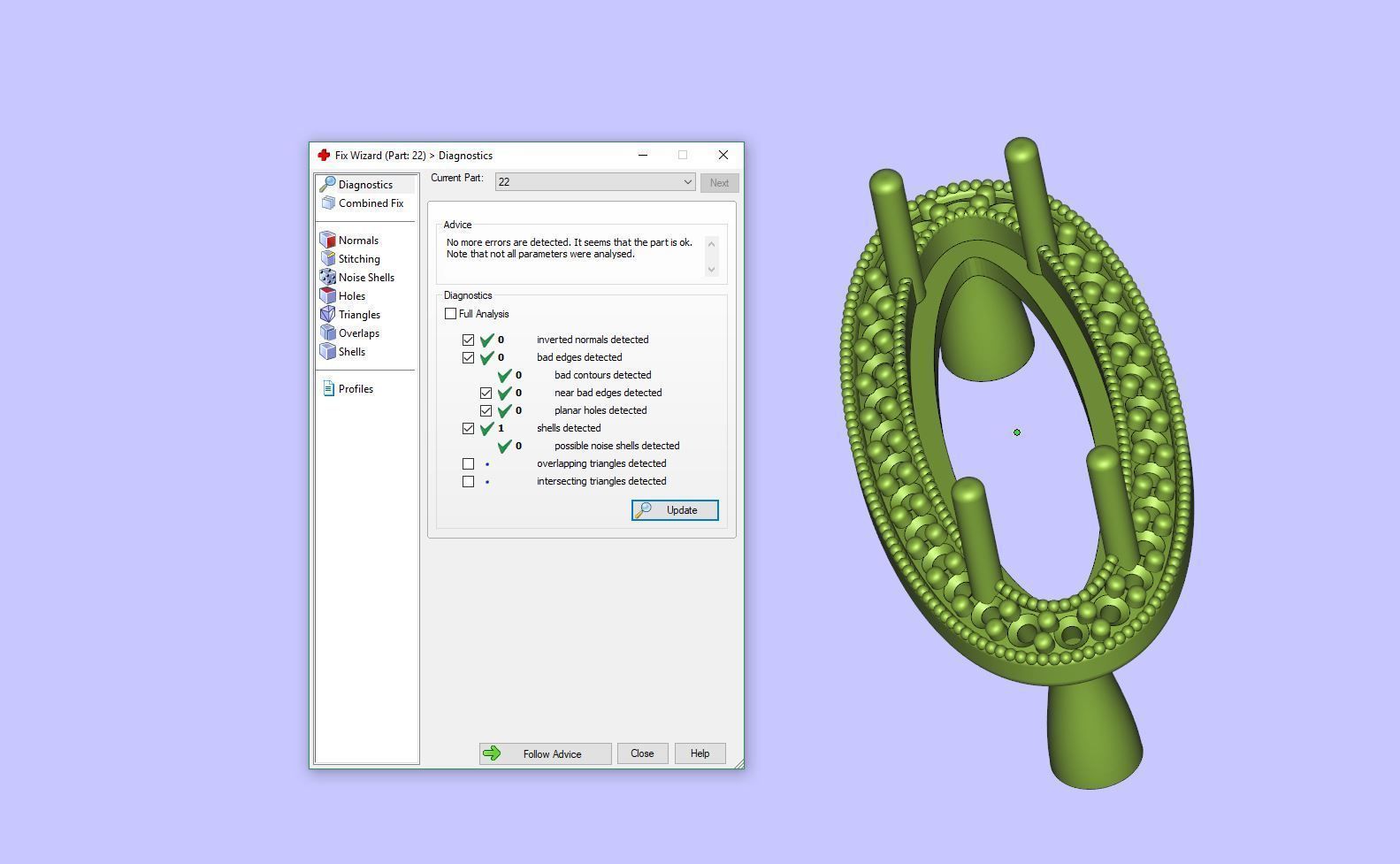Viewport: 1400px width, 864px height.
Task: Open the Profiles page icon
Action: tap(328, 389)
